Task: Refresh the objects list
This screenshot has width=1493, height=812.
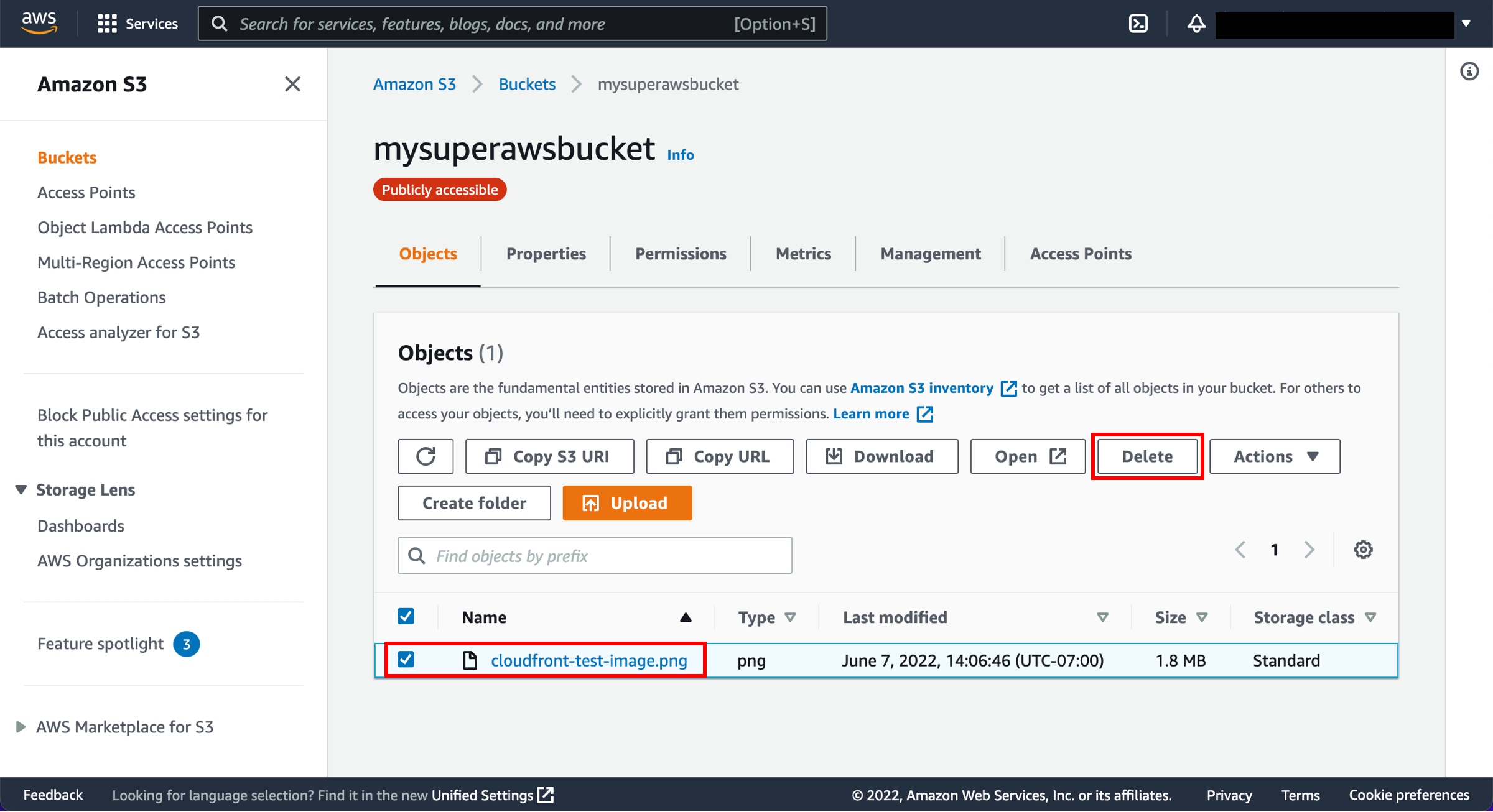Action: coord(426,456)
